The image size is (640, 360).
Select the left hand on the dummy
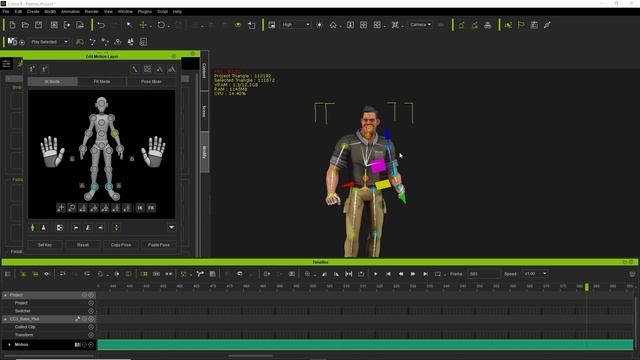[52, 151]
